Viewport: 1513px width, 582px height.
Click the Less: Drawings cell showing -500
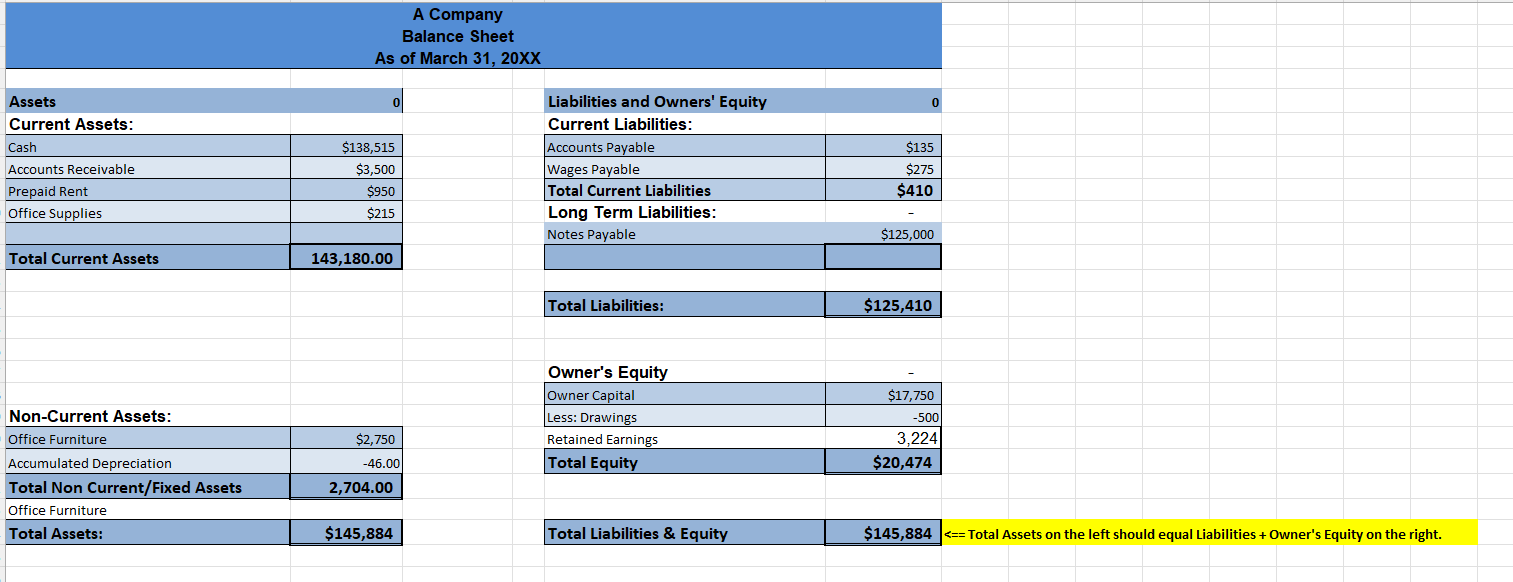pos(882,416)
